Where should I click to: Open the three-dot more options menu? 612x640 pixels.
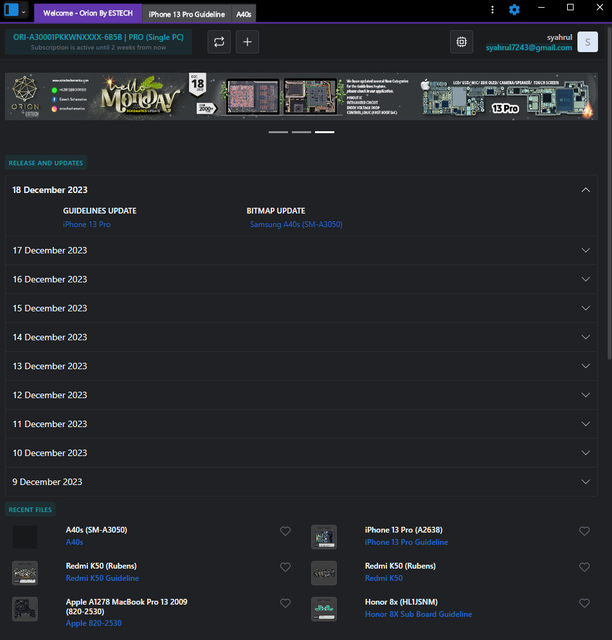pos(492,9)
